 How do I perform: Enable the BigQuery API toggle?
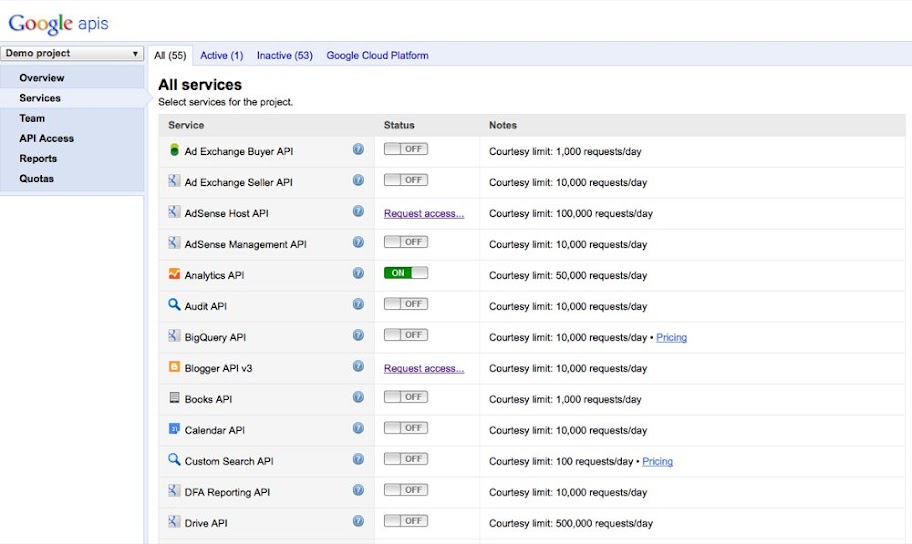click(x=405, y=335)
